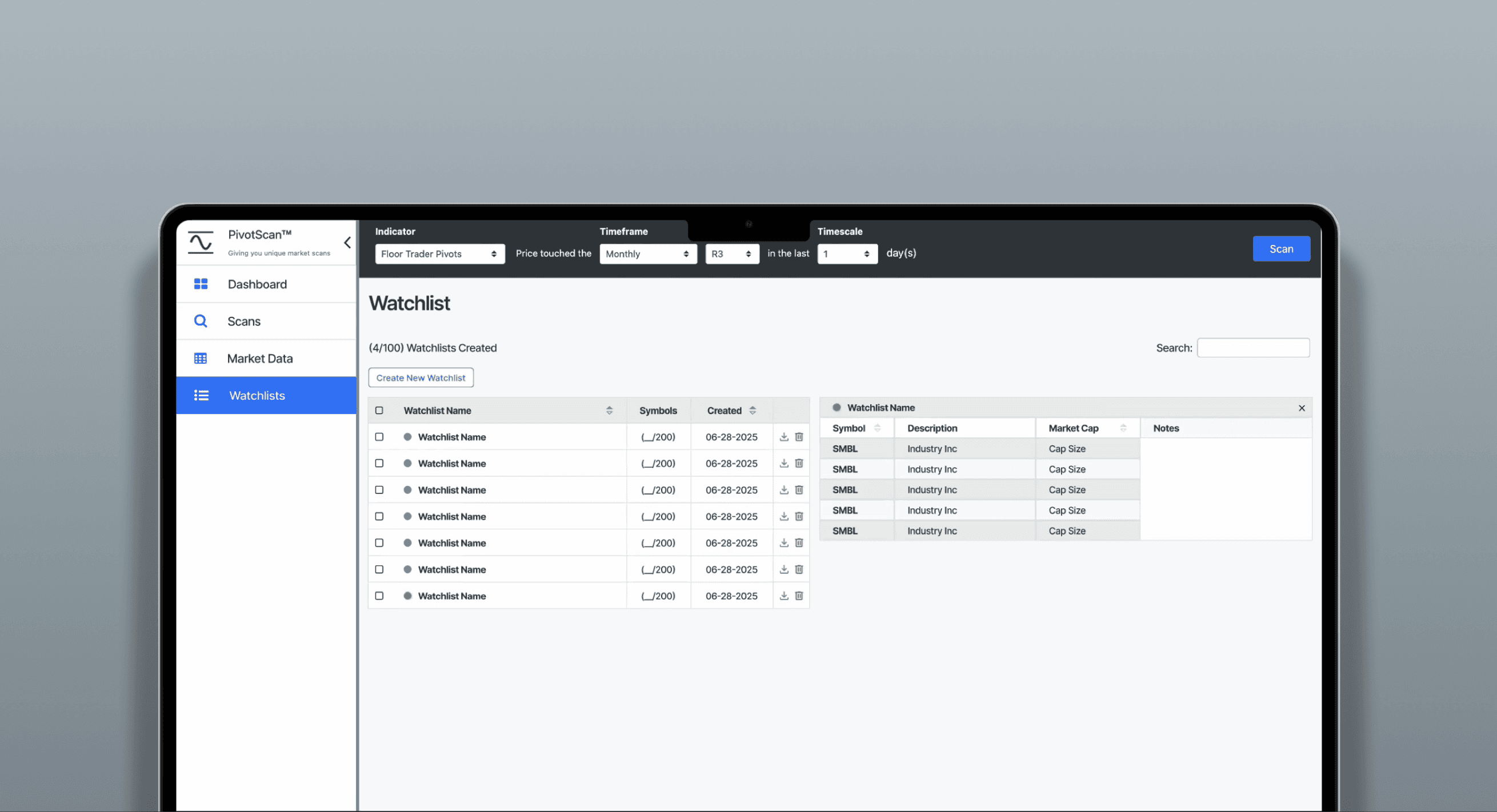Check the fourth watchlist row checkbox
1497x812 pixels.
point(379,516)
